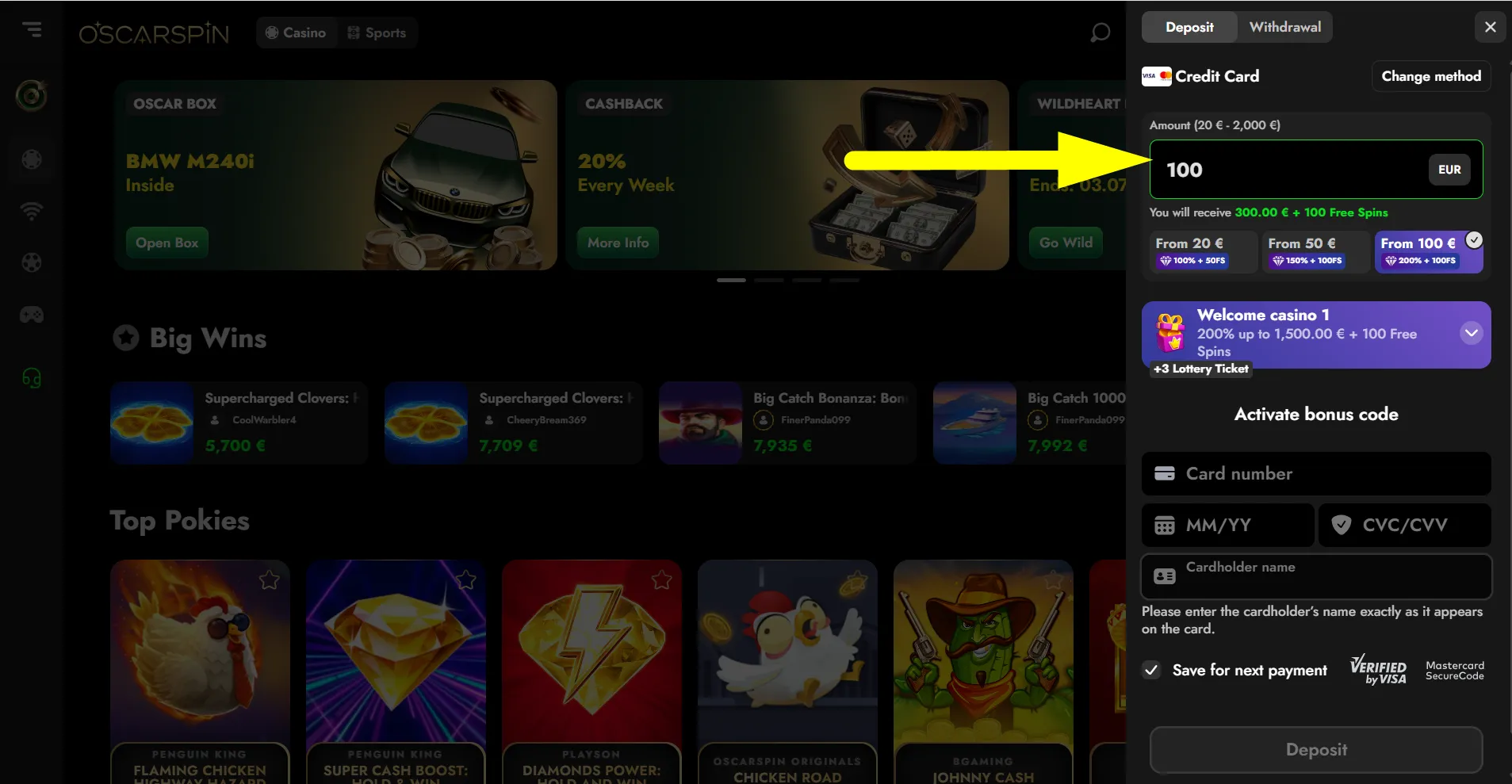
Task: Choose the From 100 € bonus option
Action: [x=1429, y=252]
